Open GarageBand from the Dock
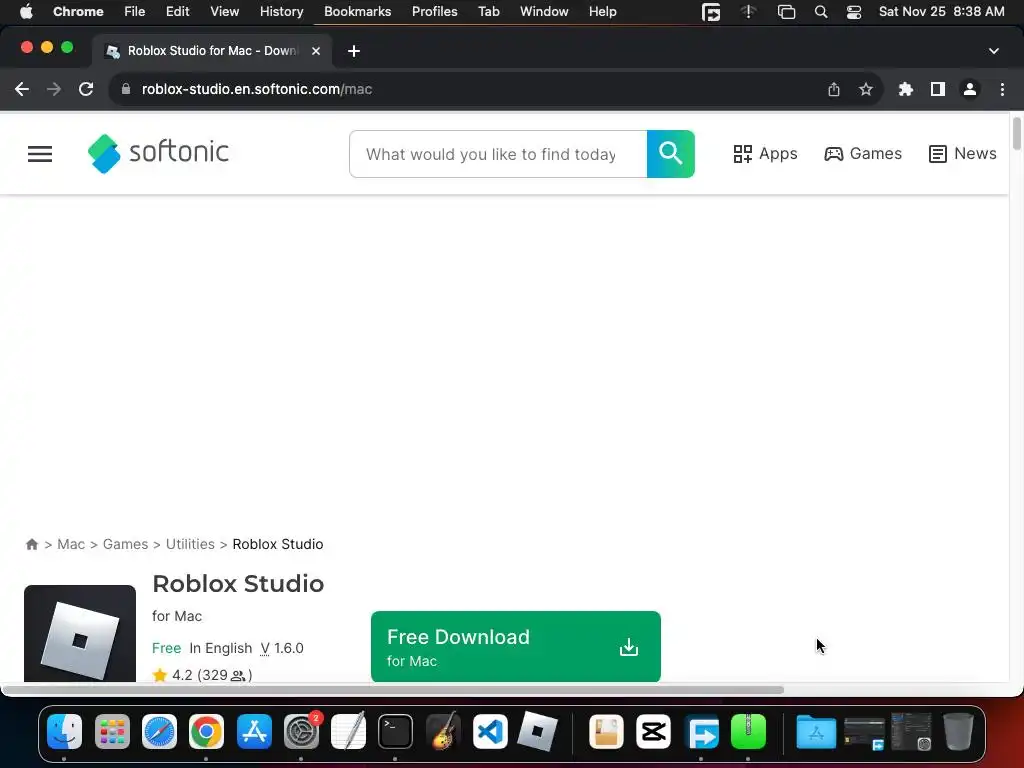 443,731
